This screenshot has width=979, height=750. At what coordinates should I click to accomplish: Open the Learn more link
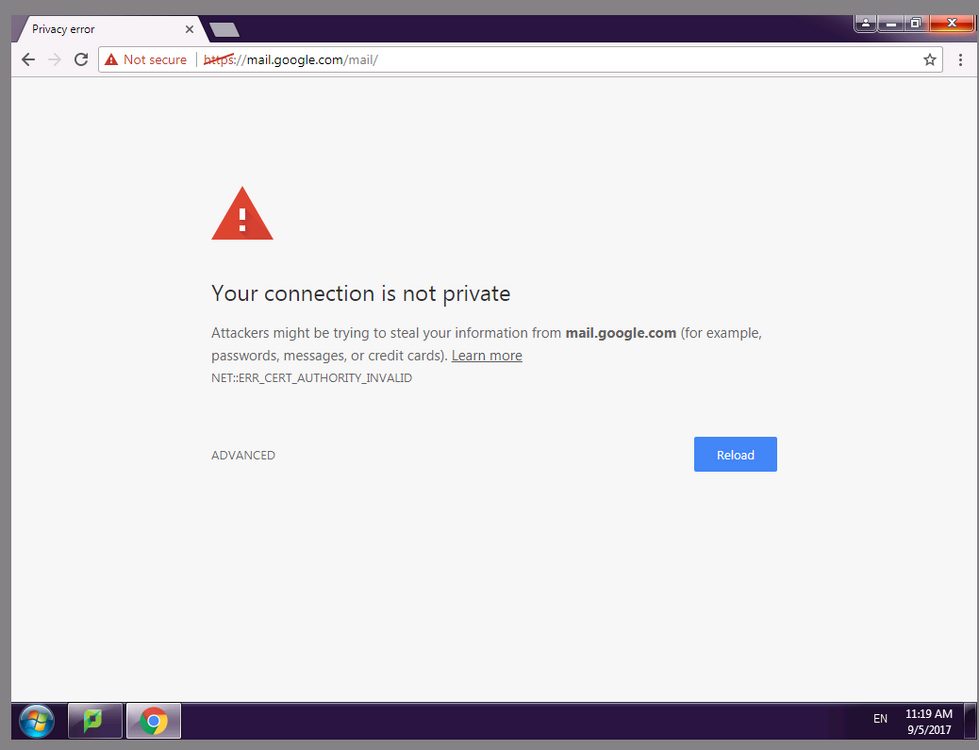point(486,355)
